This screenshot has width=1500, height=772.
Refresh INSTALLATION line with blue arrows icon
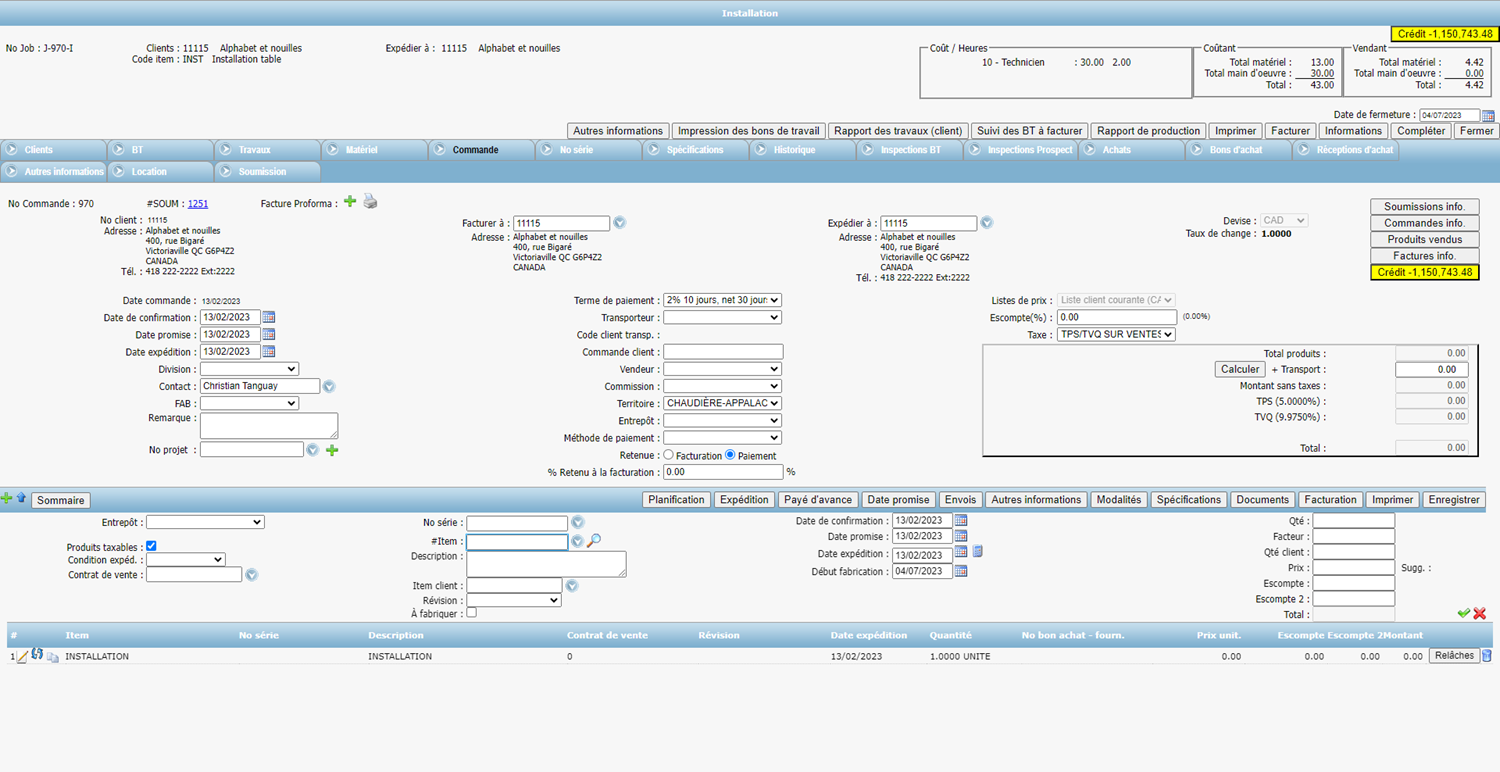(x=37, y=654)
